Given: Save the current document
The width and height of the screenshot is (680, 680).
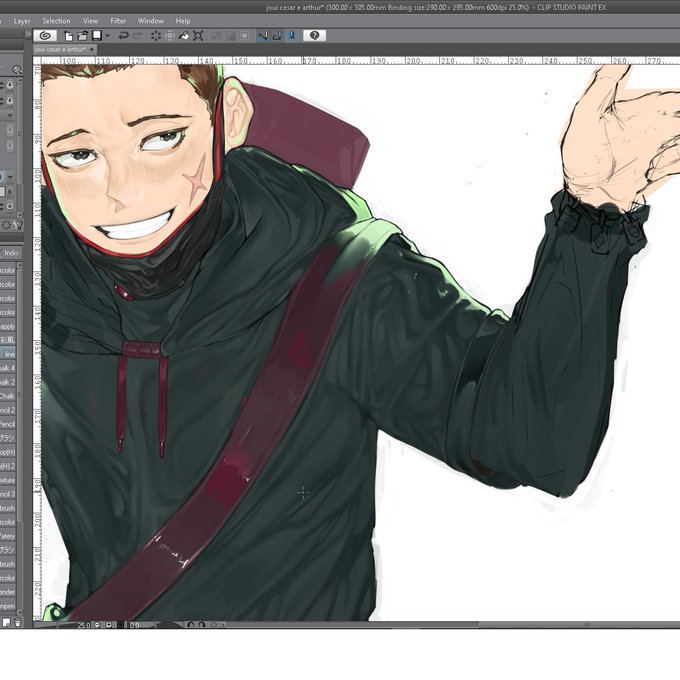Looking at the screenshot, I should [97, 36].
